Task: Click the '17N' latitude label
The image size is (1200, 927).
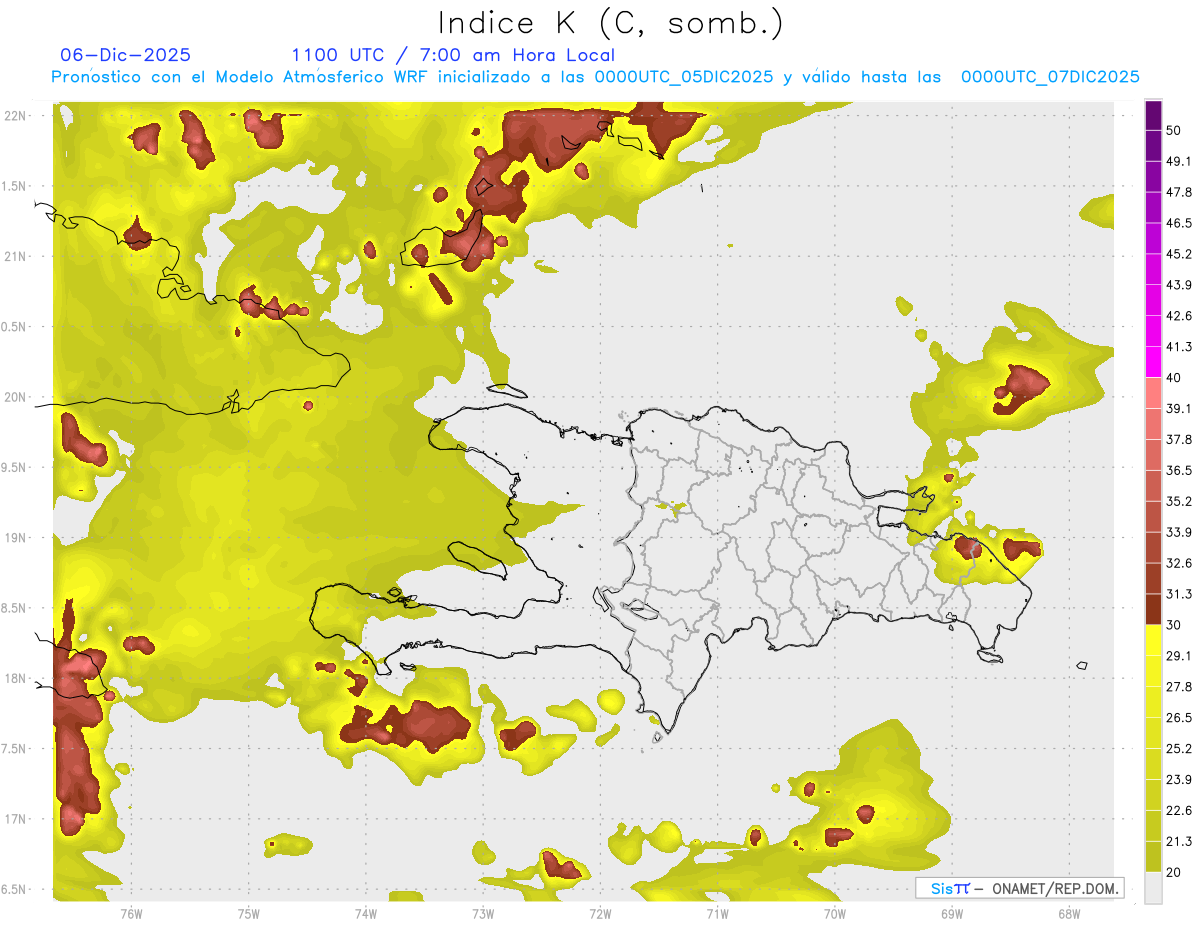Action: (x=17, y=819)
